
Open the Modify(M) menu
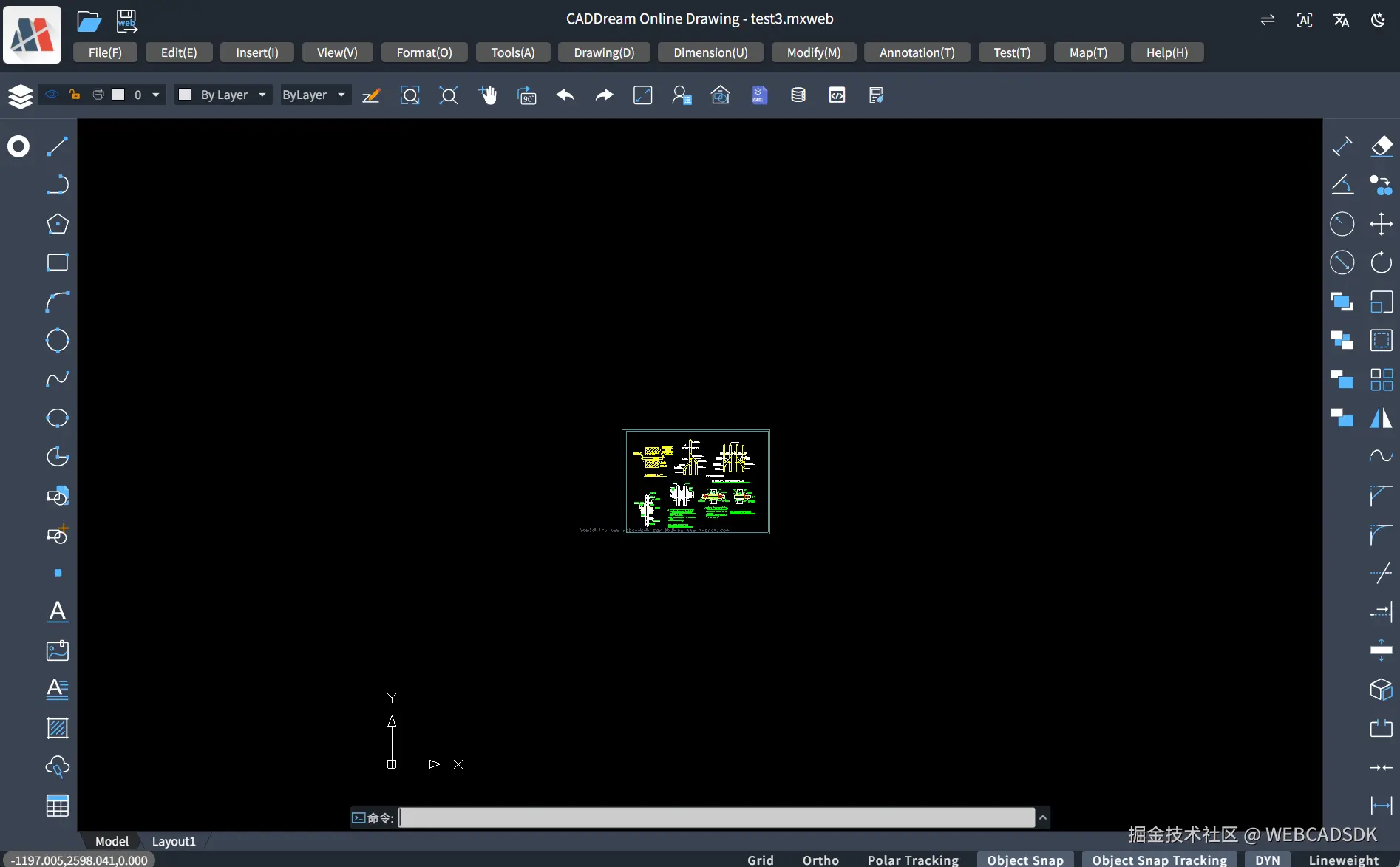(x=813, y=52)
